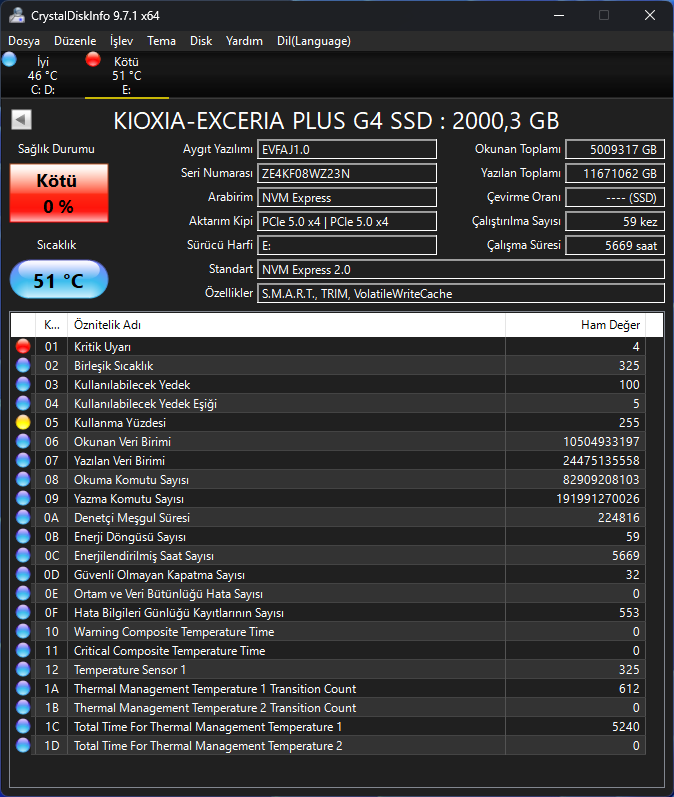Open the Disk menu

click(201, 41)
